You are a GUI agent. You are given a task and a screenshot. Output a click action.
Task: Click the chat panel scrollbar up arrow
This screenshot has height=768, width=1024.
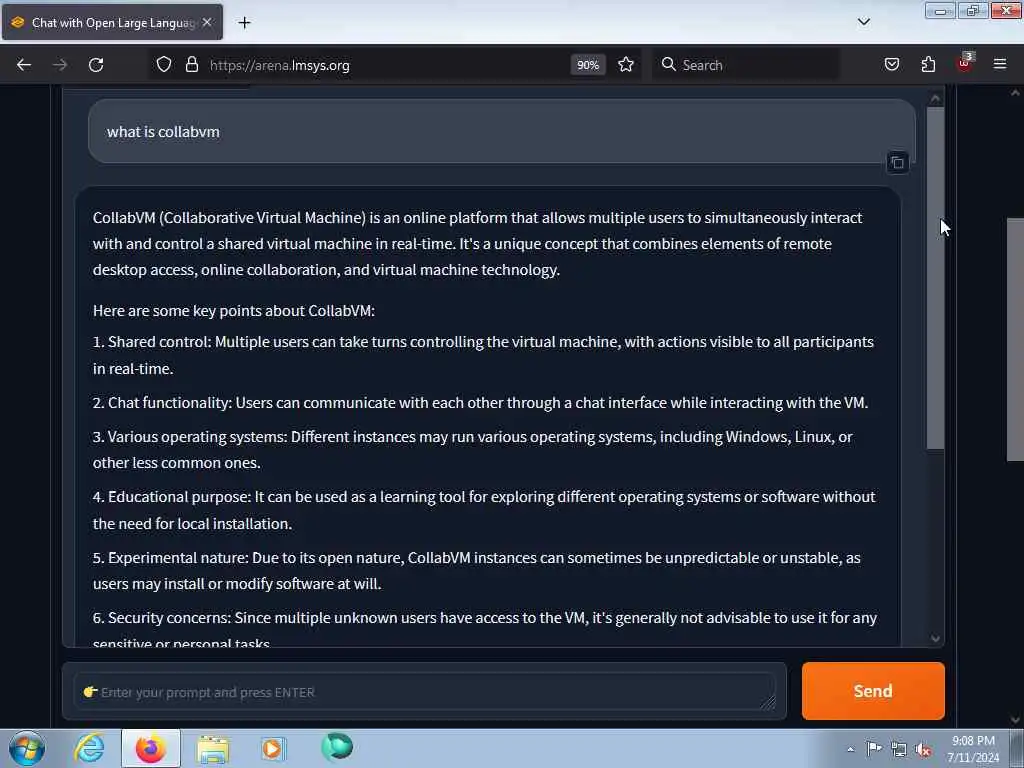tap(935, 98)
